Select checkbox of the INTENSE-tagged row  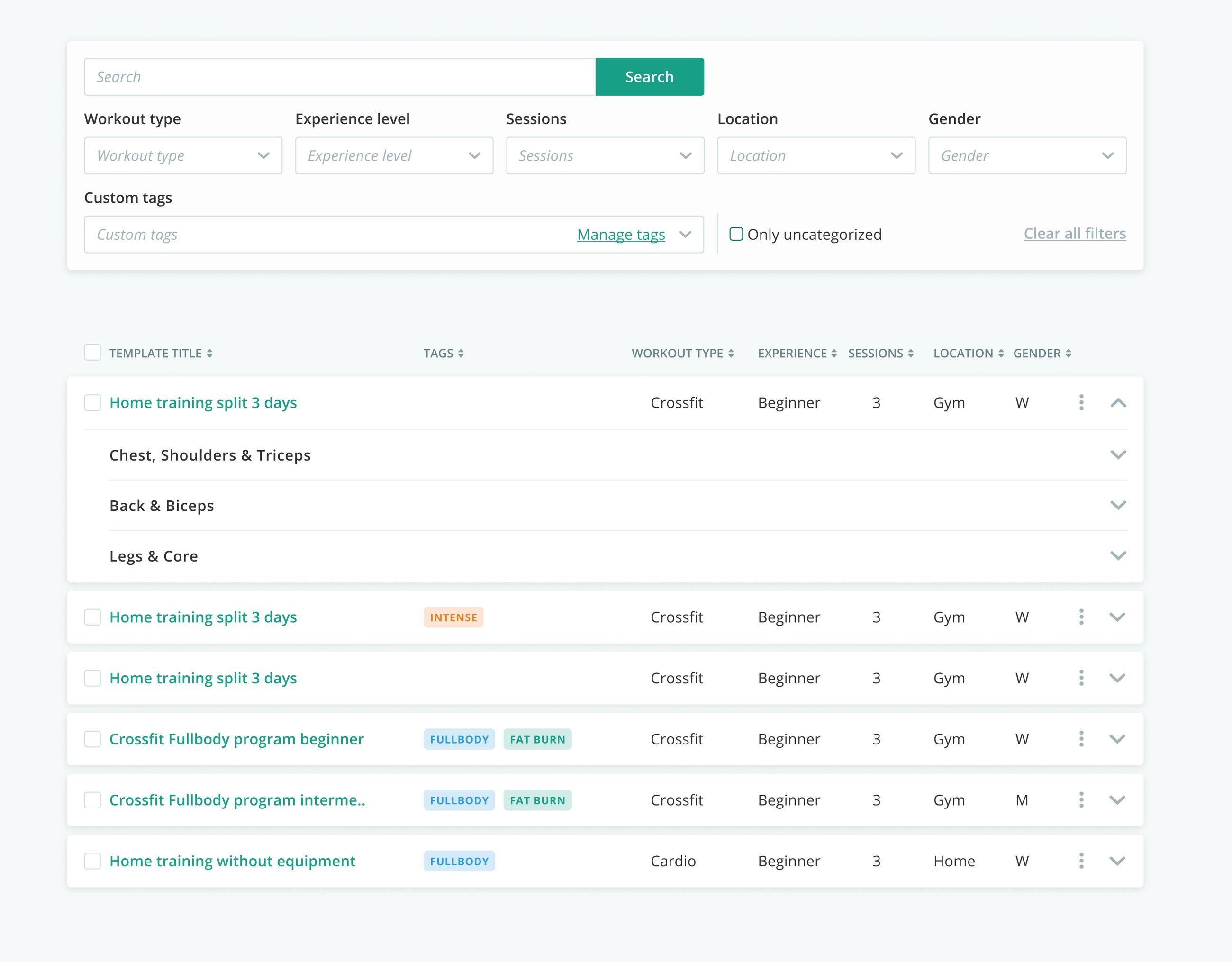pos(92,617)
